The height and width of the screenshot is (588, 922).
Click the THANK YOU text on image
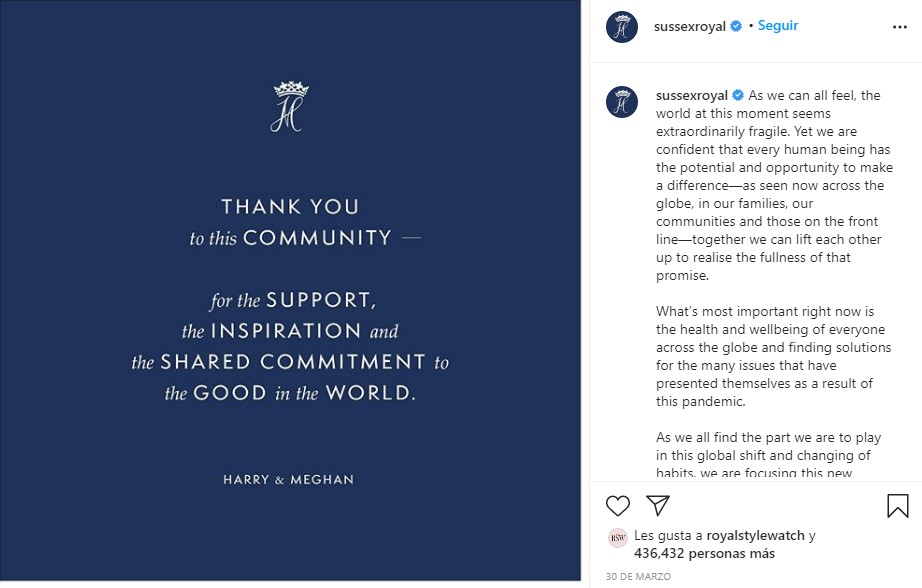[x=290, y=207]
